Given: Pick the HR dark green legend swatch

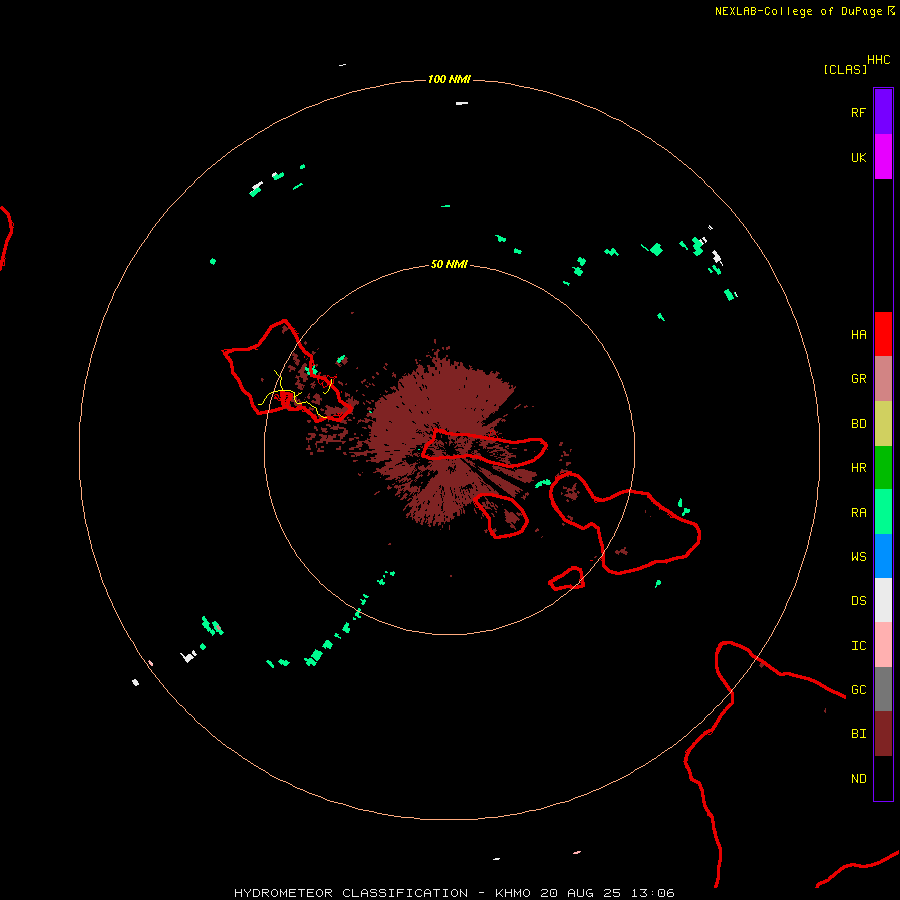Looking at the screenshot, I should tap(883, 468).
